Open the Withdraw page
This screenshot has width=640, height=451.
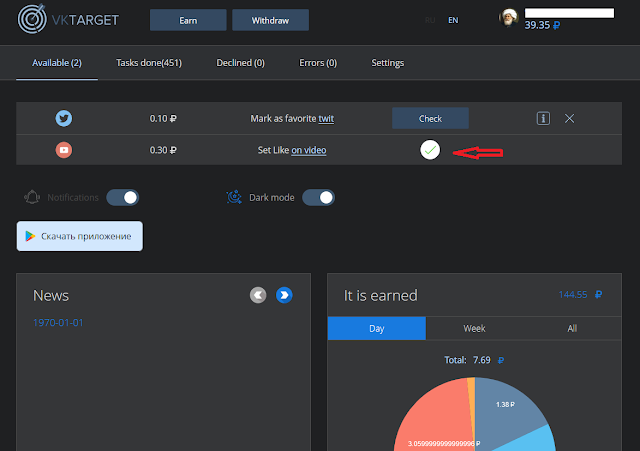(x=270, y=20)
